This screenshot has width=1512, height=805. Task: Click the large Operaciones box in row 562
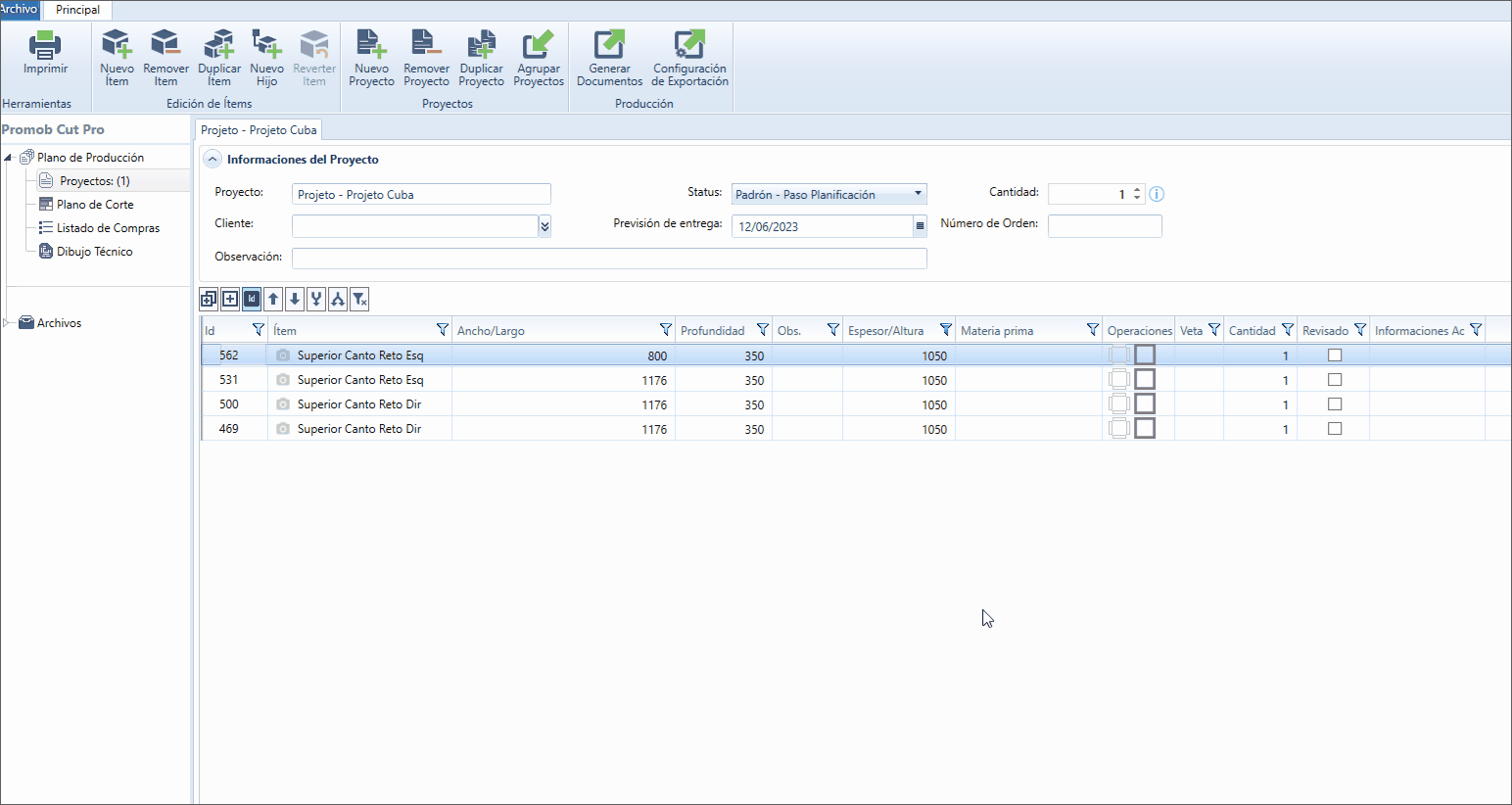pyautogui.click(x=1145, y=355)
